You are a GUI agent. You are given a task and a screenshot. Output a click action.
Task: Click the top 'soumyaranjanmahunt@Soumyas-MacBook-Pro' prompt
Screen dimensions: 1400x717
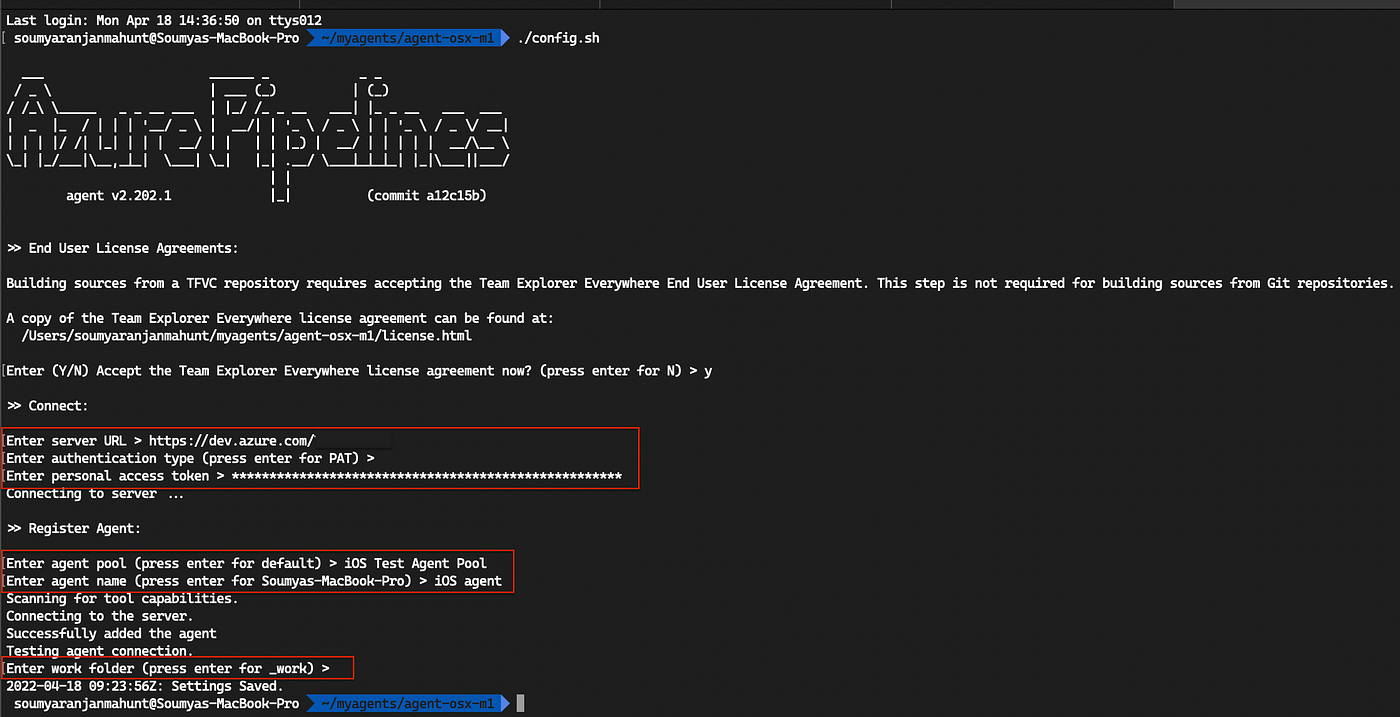tap(156, 38)
